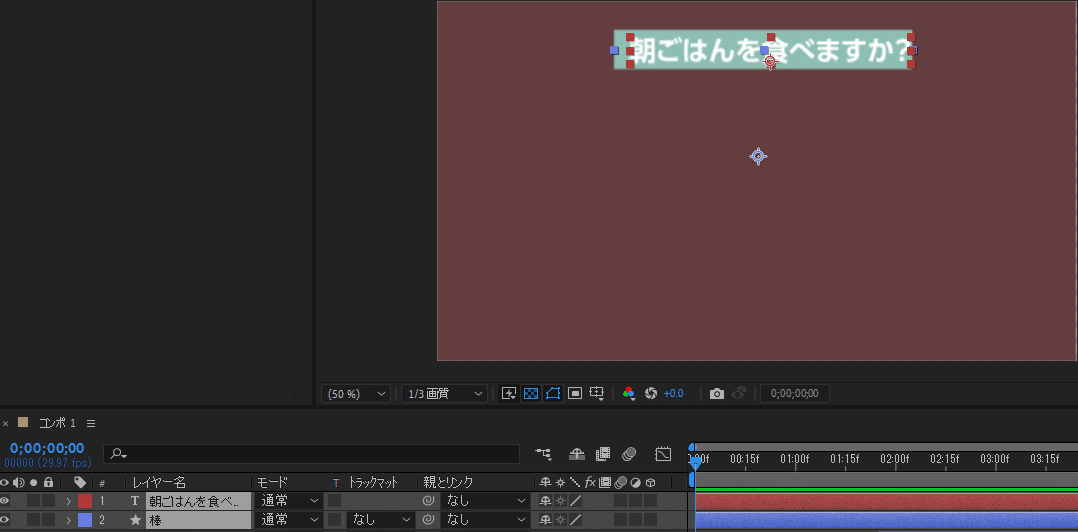Click the viewer timecode 0;00;00;00 button
The width and height of the screenshot is (1078, 532).
[795, 394]
